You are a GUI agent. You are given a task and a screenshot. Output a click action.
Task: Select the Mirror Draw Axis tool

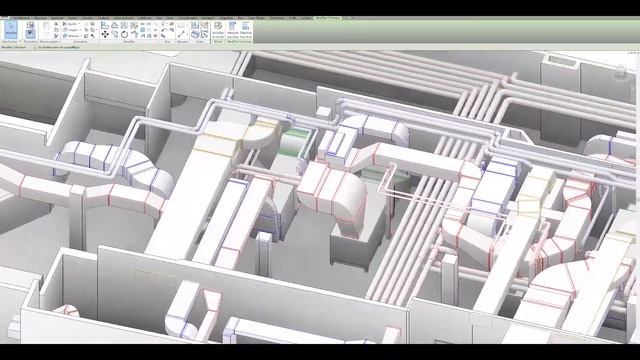(134, 25)
